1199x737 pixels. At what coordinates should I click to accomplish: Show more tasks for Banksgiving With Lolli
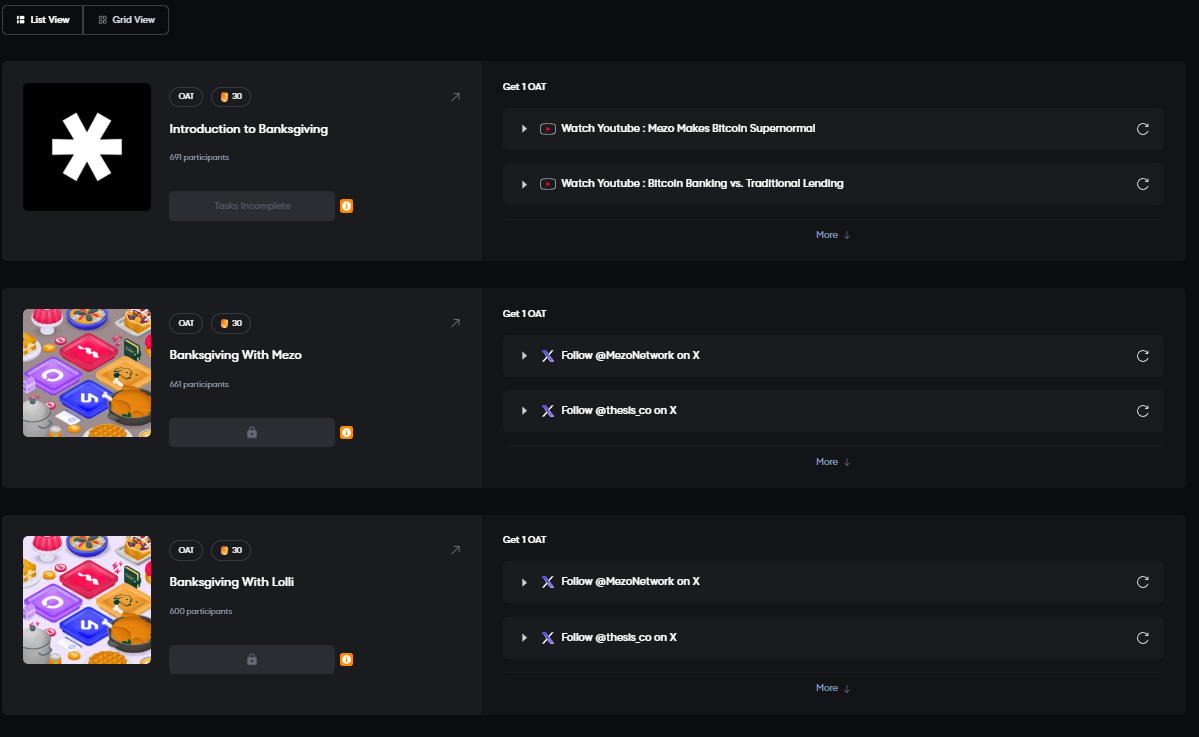[832, 688]
